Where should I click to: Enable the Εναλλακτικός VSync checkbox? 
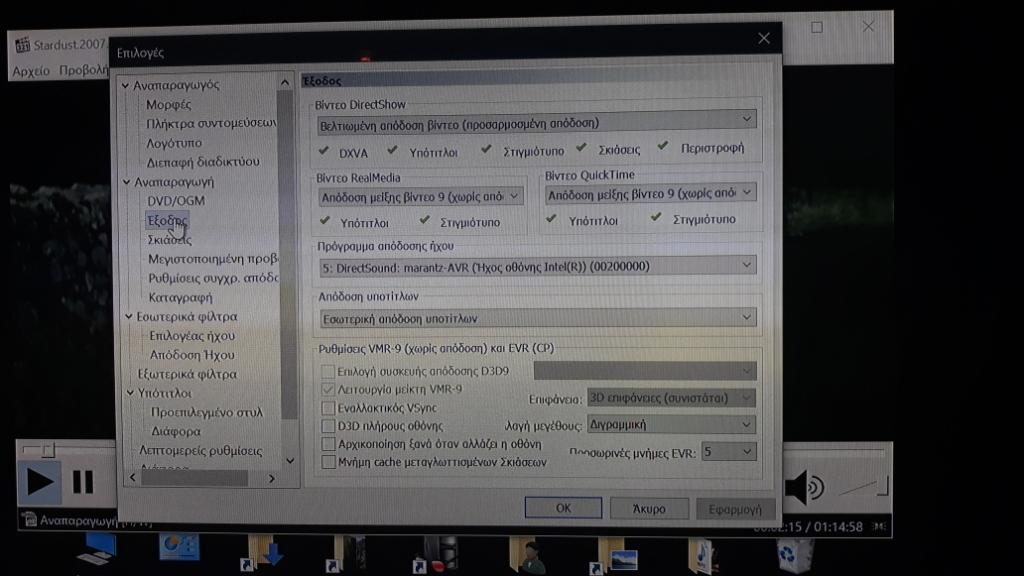(328, 408)
